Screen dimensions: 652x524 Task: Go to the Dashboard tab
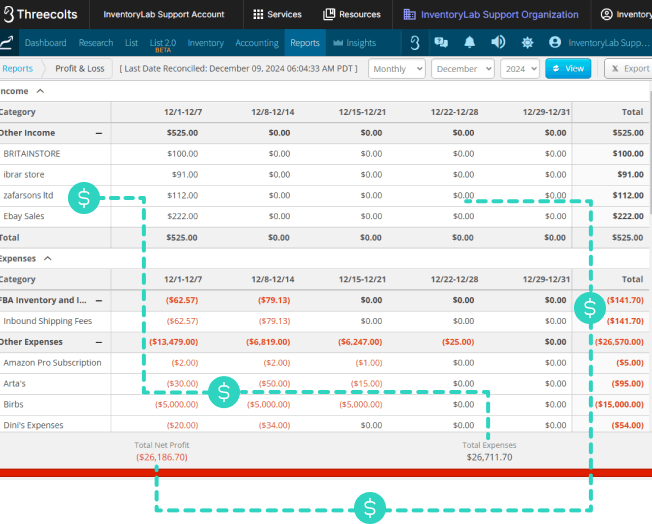(x=45, y=43)
